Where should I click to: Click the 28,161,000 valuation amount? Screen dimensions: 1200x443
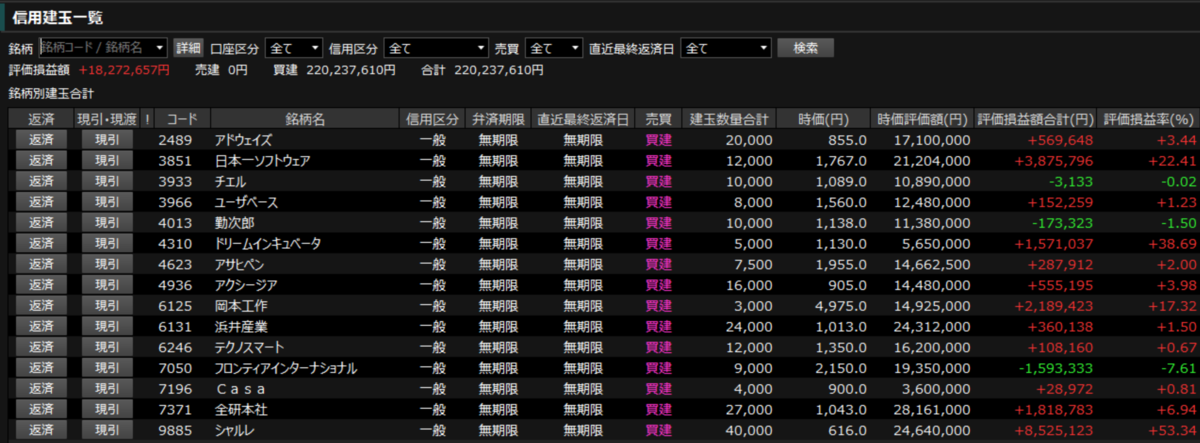pyautogui.click(x=930, y=409)
